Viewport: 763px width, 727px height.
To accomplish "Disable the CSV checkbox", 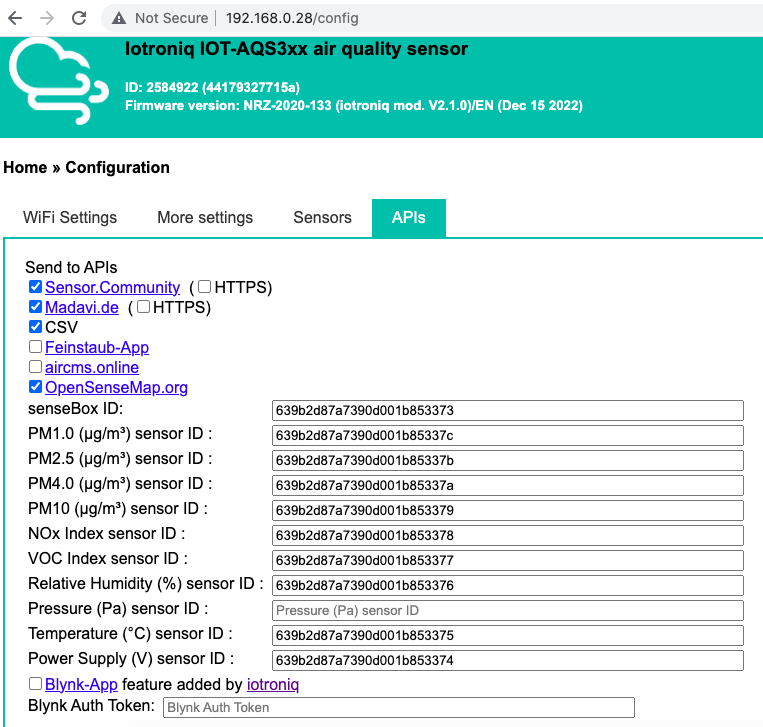I will [x=36, y=327].
